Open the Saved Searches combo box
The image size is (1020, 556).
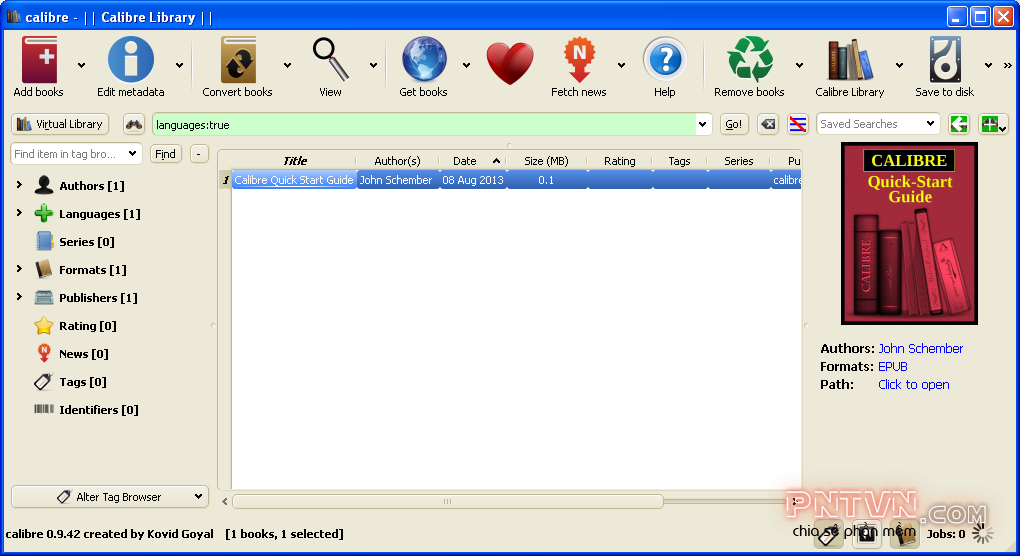878,124
